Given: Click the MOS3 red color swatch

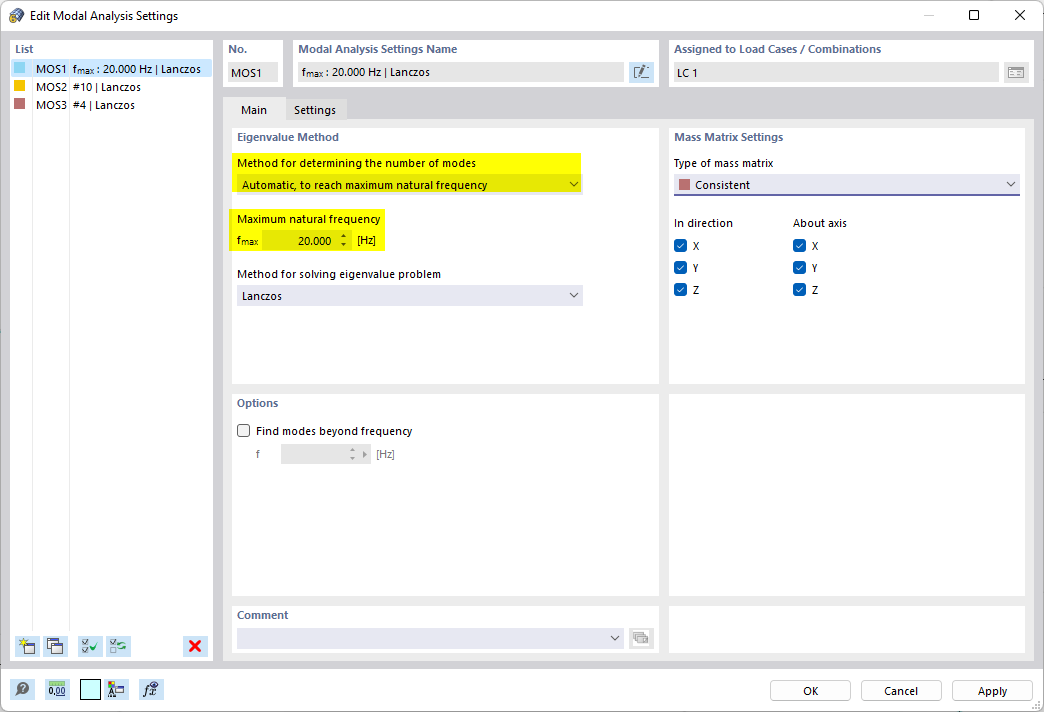Looking at the screenshot, I should coord(19,104).
